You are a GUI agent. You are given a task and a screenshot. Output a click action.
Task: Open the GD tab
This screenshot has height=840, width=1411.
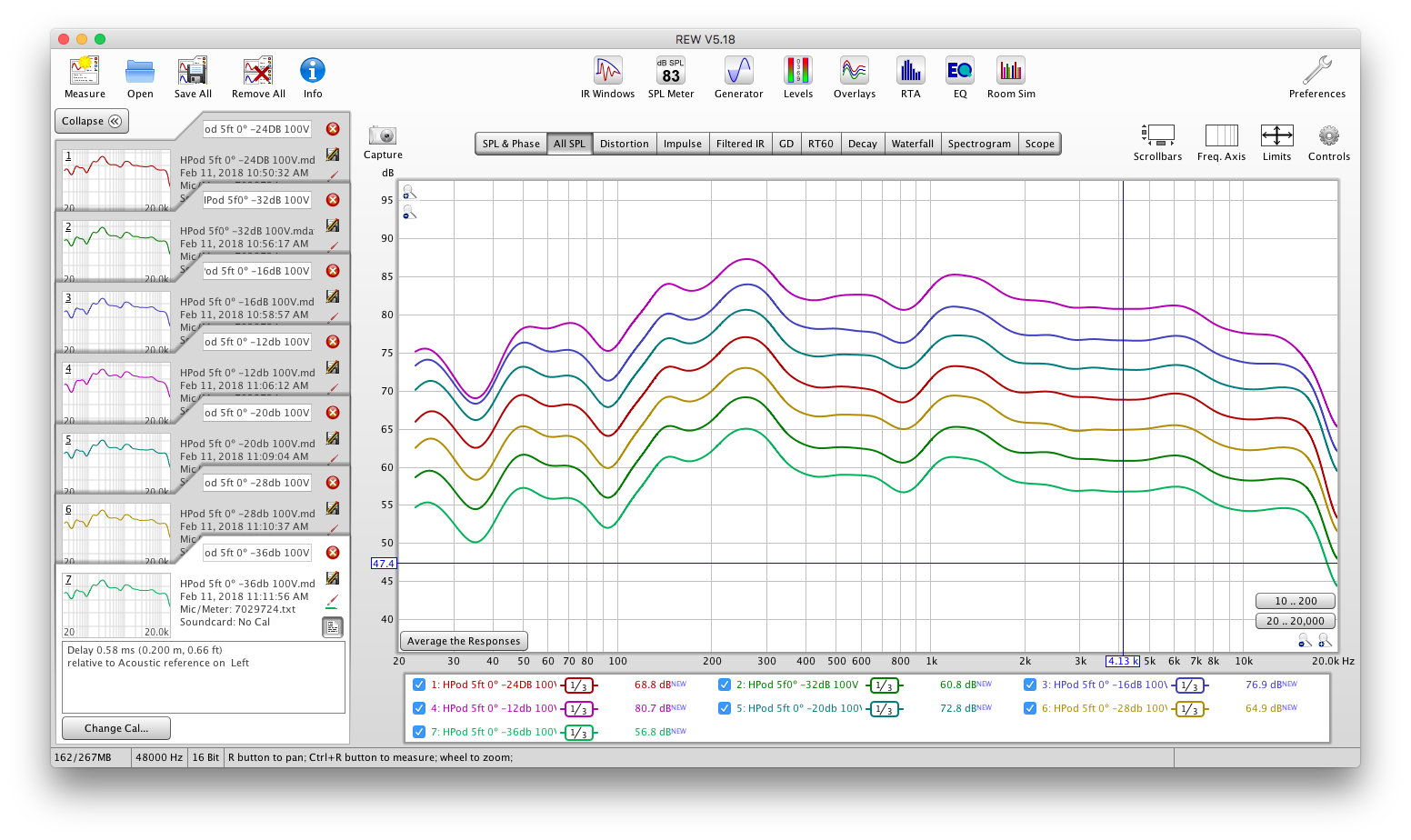[x=786, y=144]
